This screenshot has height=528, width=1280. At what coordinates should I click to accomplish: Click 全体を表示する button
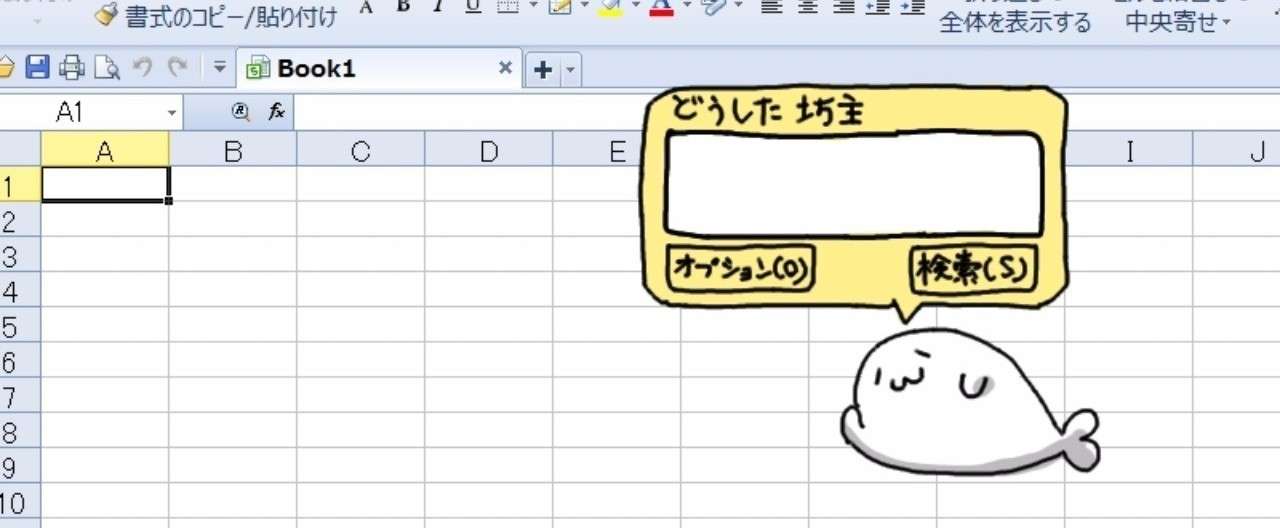pos(1015,22)
